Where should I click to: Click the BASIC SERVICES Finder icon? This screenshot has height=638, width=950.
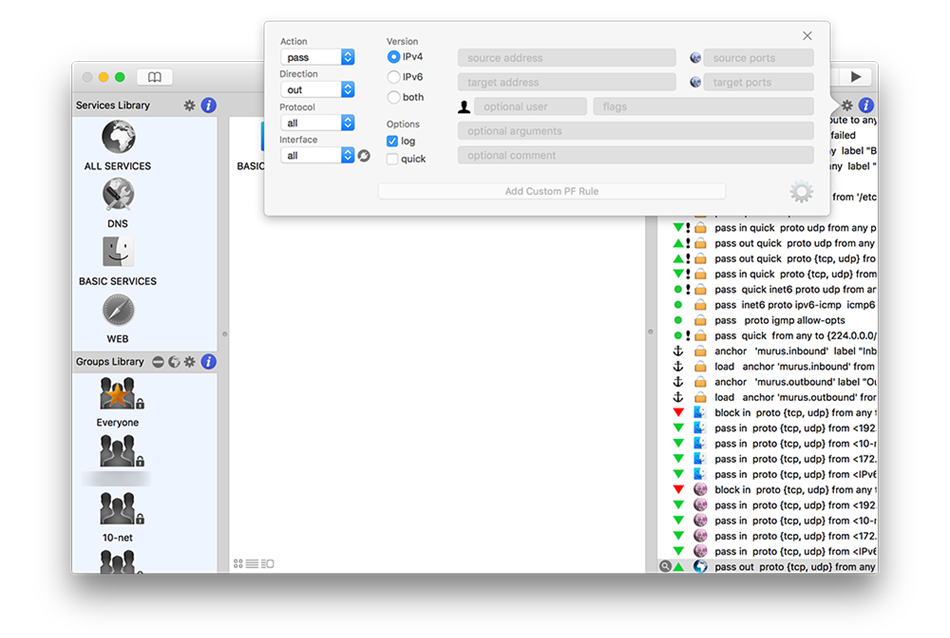[118, 252]
